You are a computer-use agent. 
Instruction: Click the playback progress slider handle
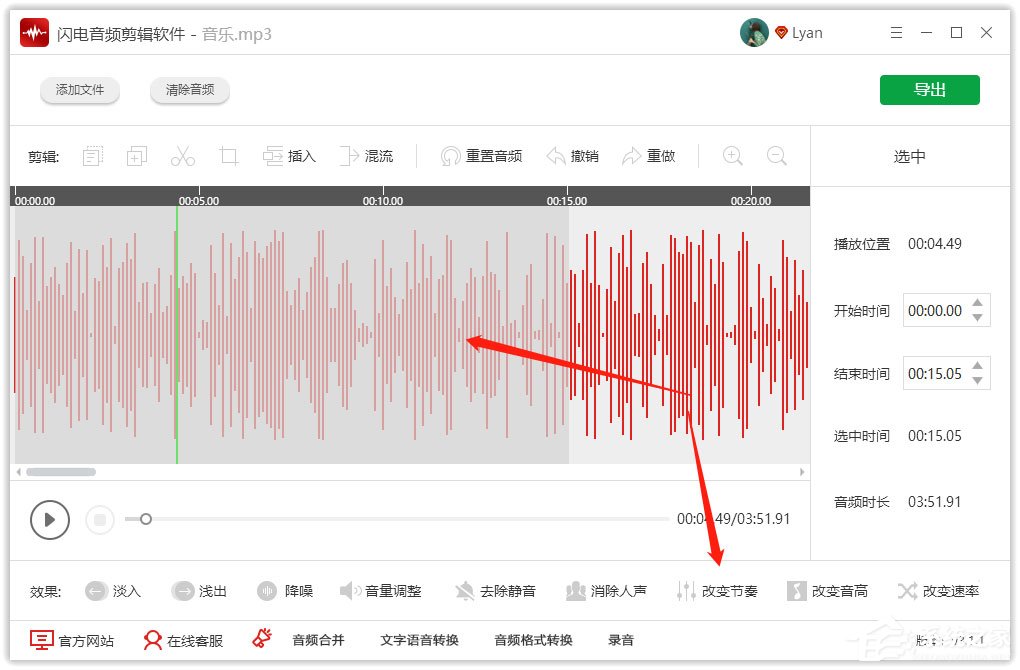click(x=146, y=519)
